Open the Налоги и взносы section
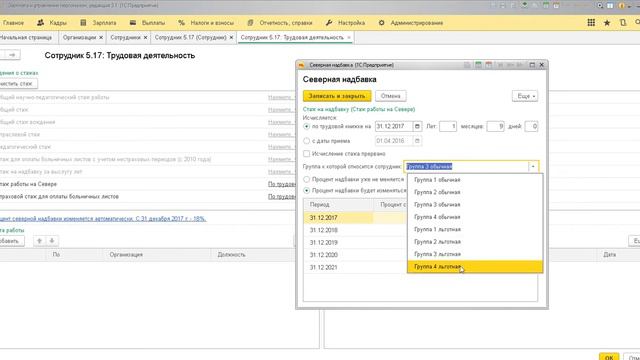This screenshot has height=360, width=640. coord(206,23)
